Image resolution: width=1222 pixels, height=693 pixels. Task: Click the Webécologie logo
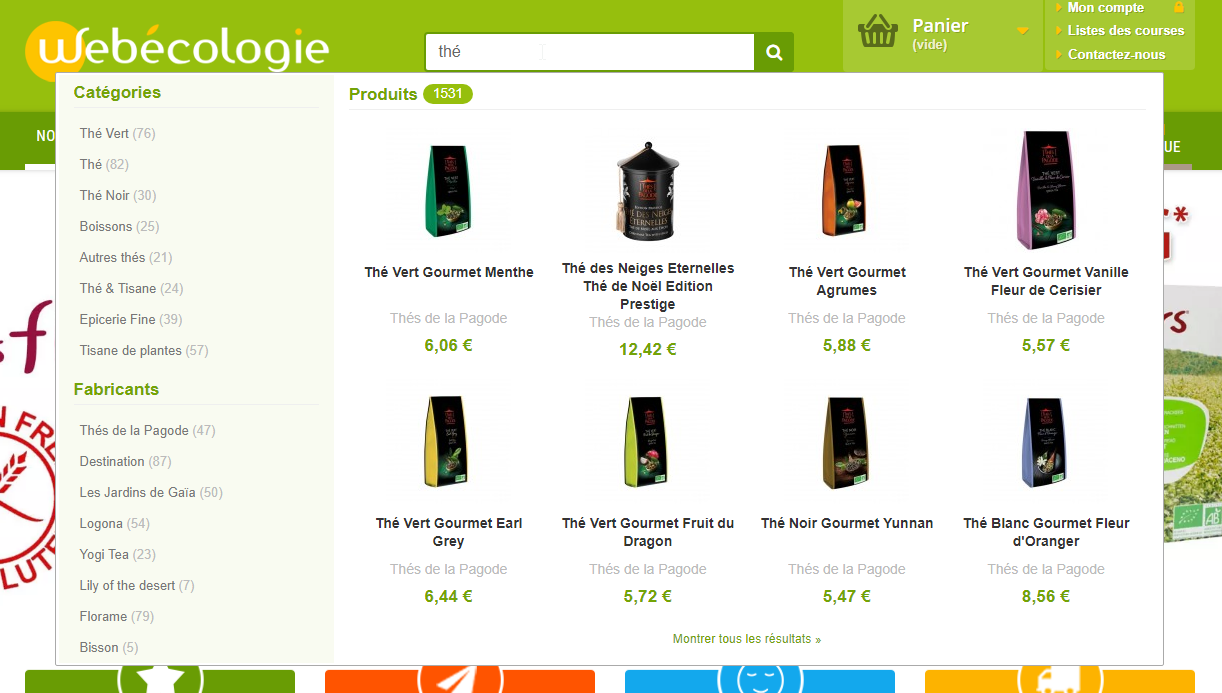[178, 48]
